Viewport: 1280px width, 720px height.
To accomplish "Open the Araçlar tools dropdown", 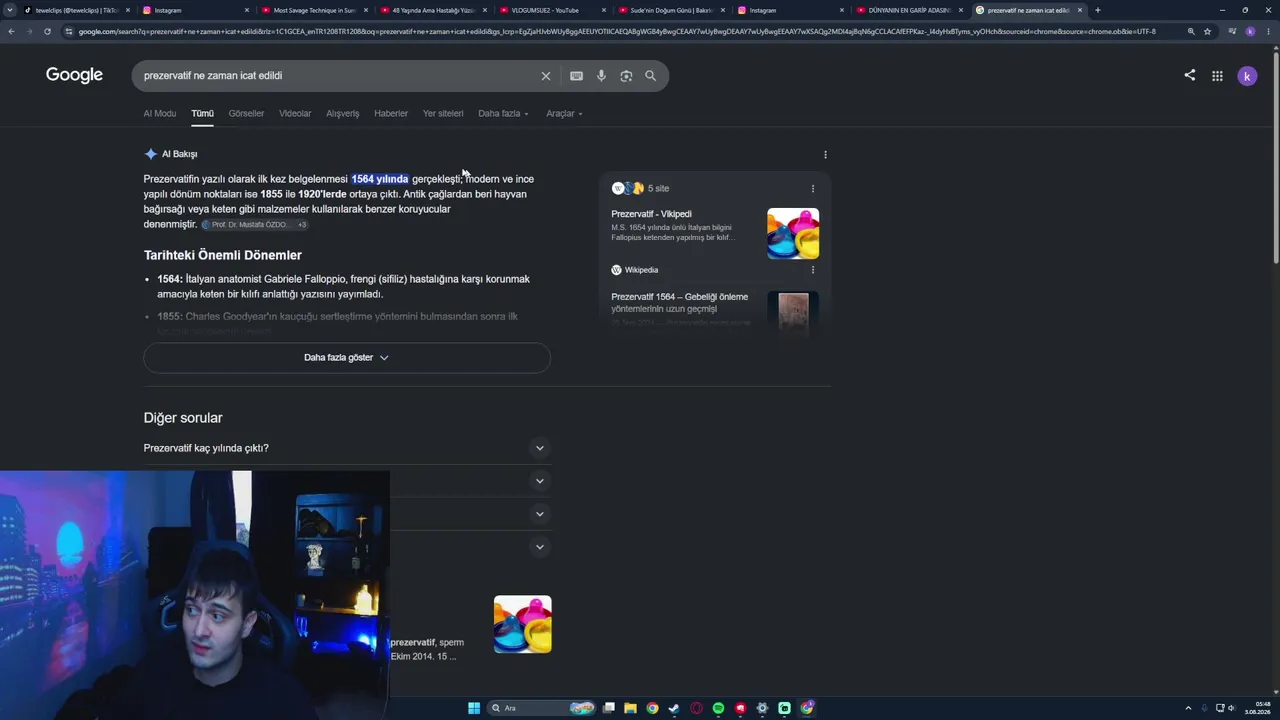I will [564, 113].
